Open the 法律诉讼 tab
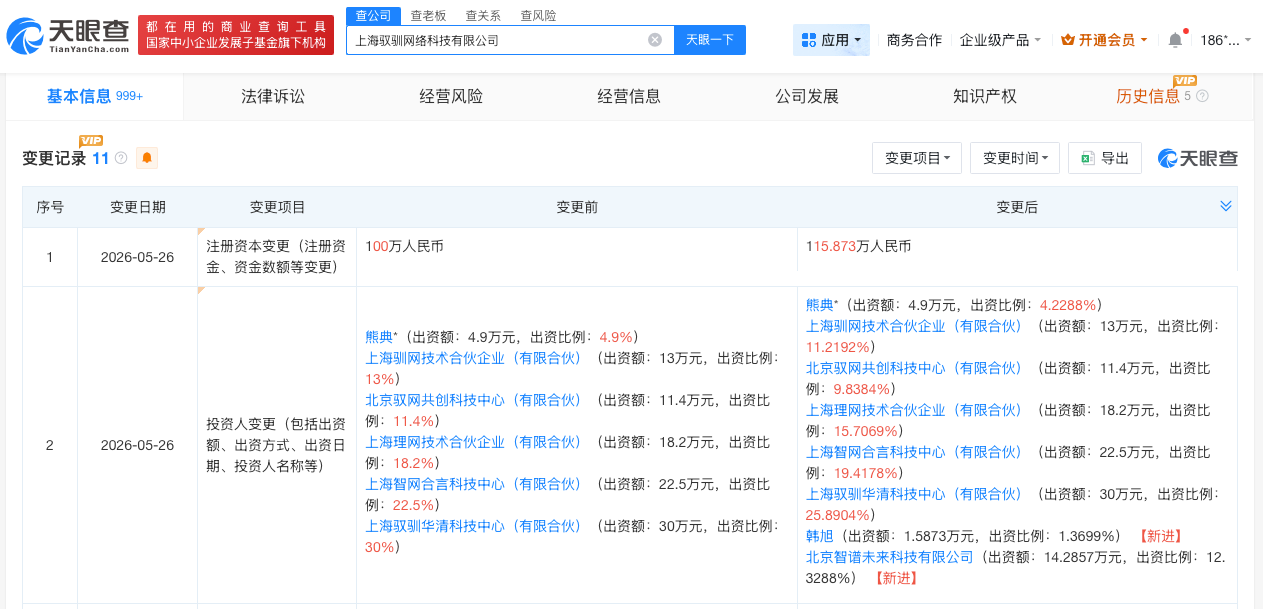1263x609 pixels. point(273,96)
